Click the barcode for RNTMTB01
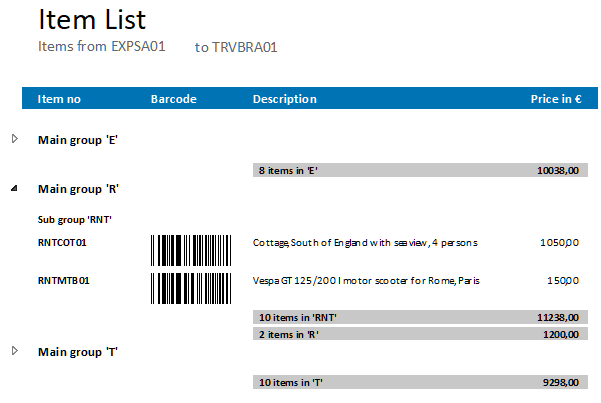 pyautogui.click(x=191, y=288)
